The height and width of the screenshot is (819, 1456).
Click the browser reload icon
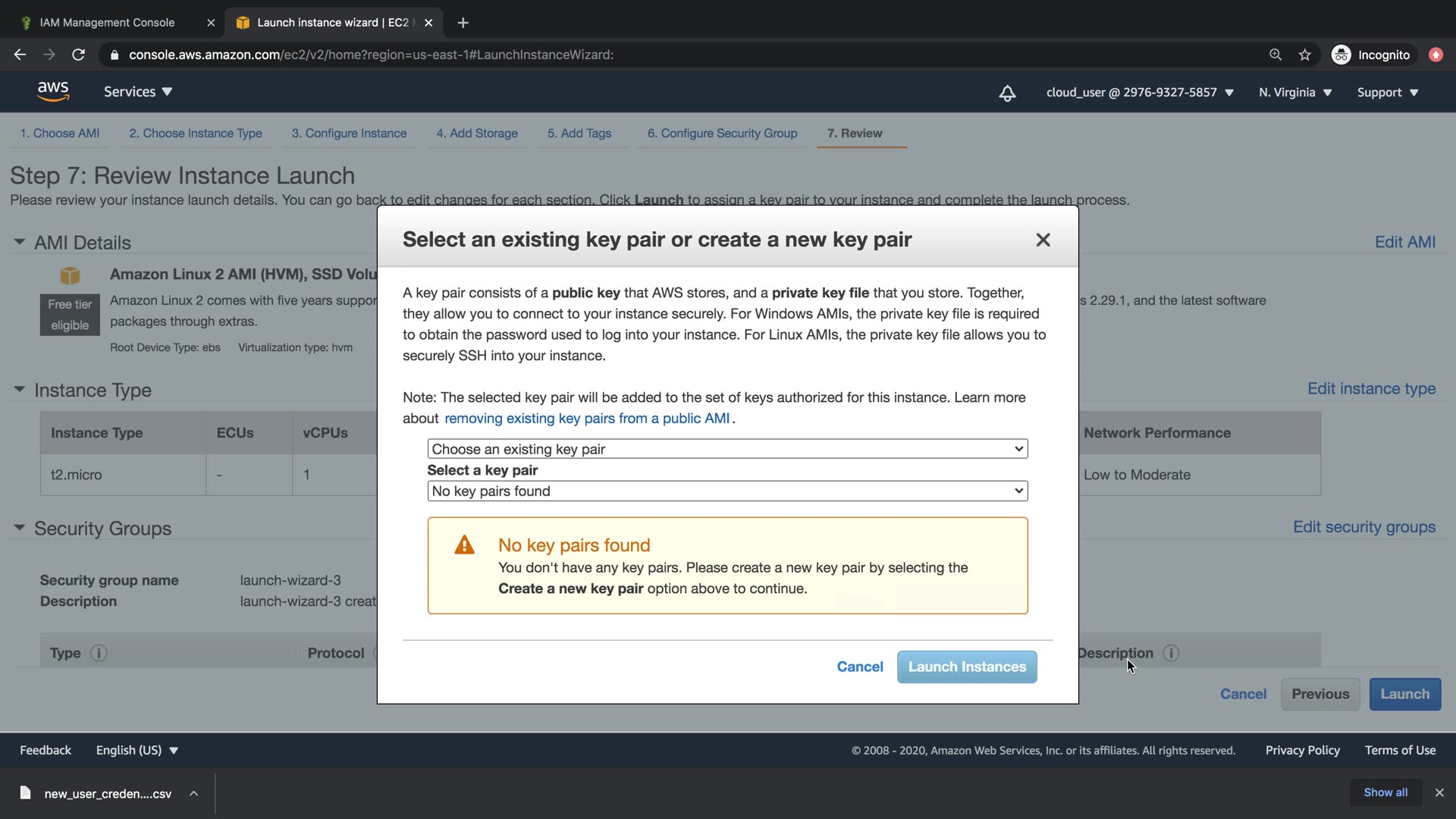pyautogui.click(x=78, y=55)
